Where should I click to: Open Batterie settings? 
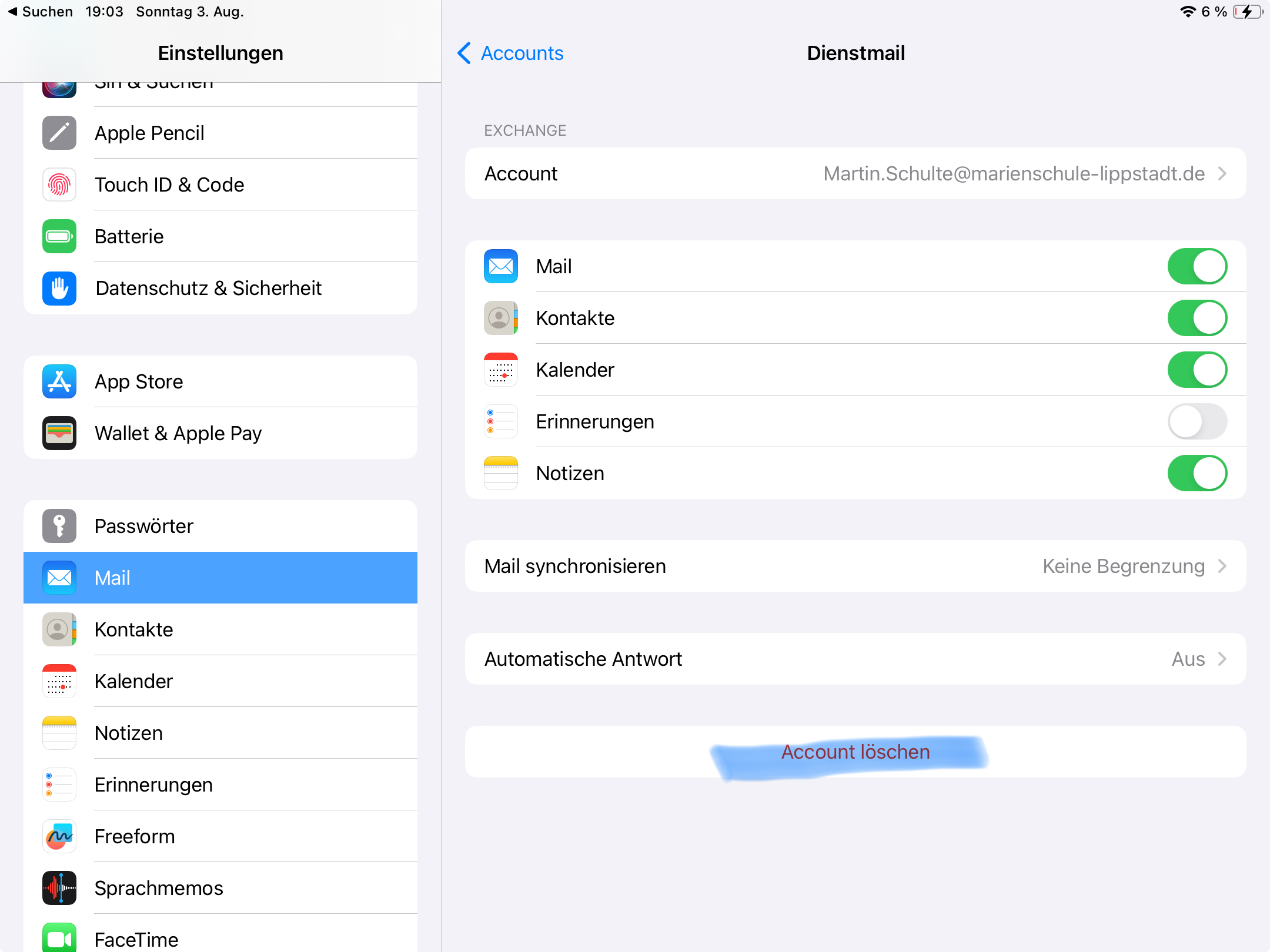click(220, 236)
